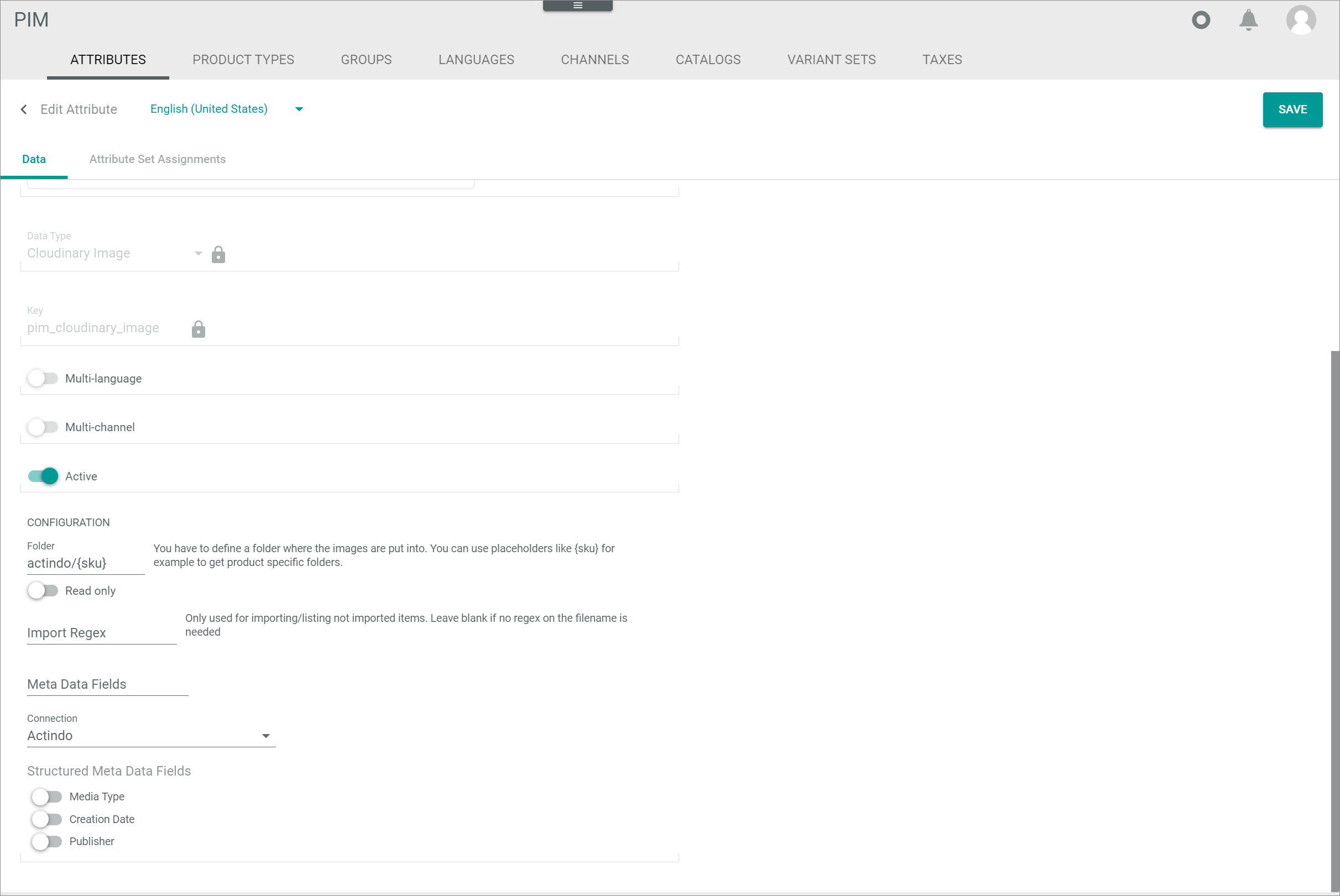Click the back arrow beside Edit Attribute
Viewport: 1340px width, 896px height.
(24, 109)
